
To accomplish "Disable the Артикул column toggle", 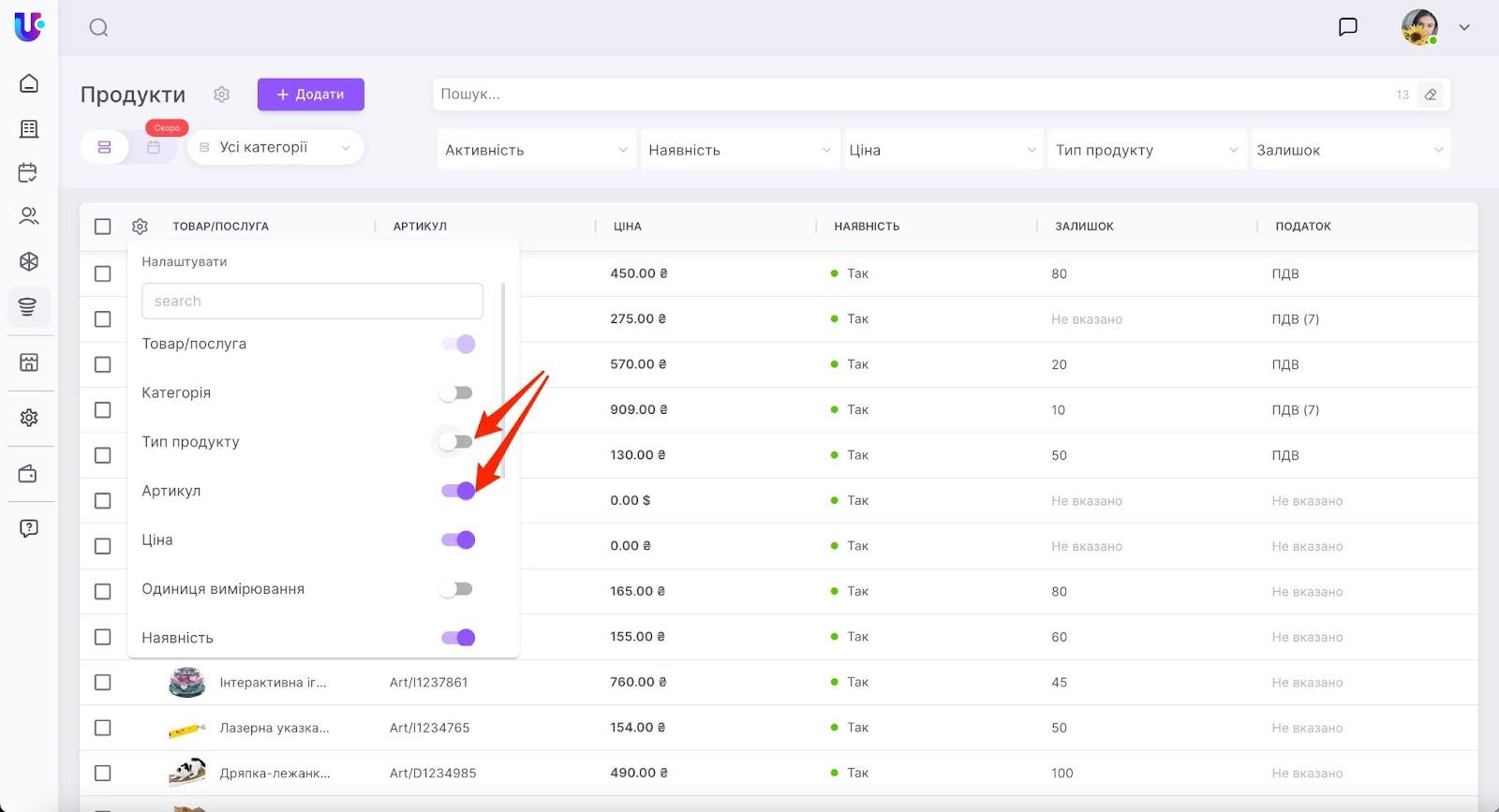I will [x=458, y=491].
